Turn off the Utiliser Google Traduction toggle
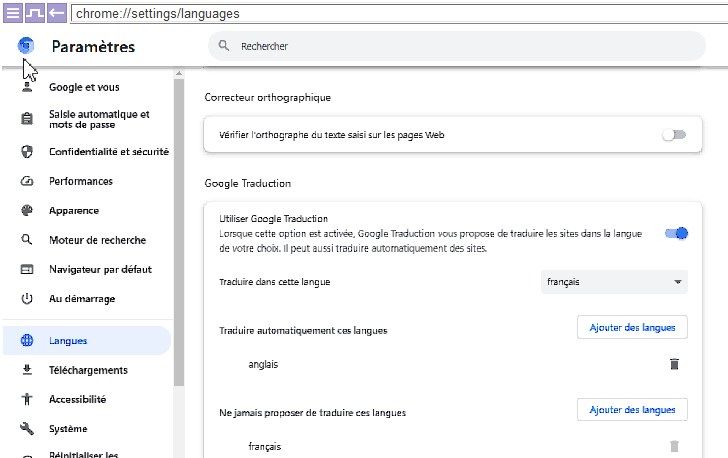This screenshot has height=458, width=728. click(676, 233)
